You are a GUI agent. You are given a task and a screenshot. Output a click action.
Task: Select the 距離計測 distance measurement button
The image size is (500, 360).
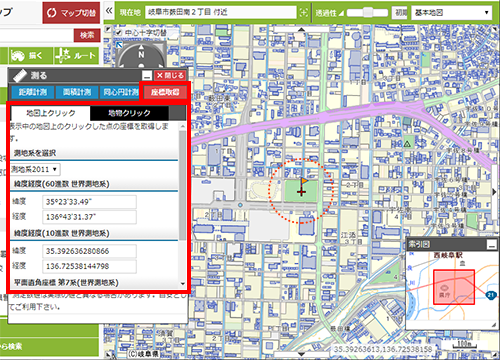pyautogui.click(x=33, y=92)
